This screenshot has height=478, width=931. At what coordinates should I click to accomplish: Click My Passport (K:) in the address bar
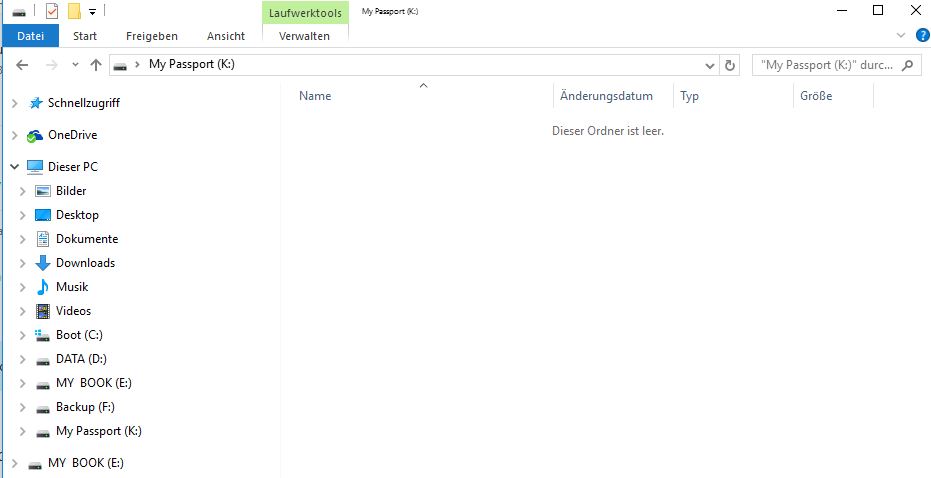click(x=192, y=64)
